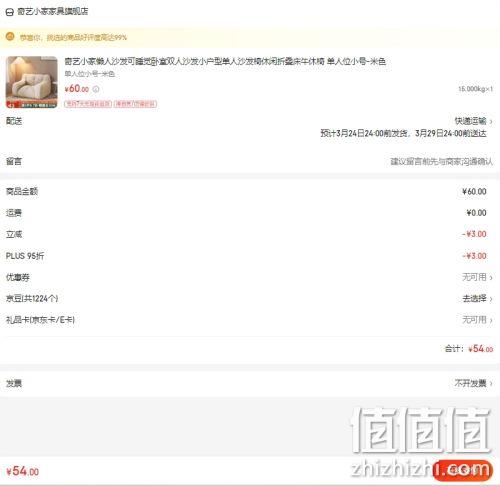Click the estimated delivery date text
Image resolution: width=500 pixels, height=486 pixels.
403,134
